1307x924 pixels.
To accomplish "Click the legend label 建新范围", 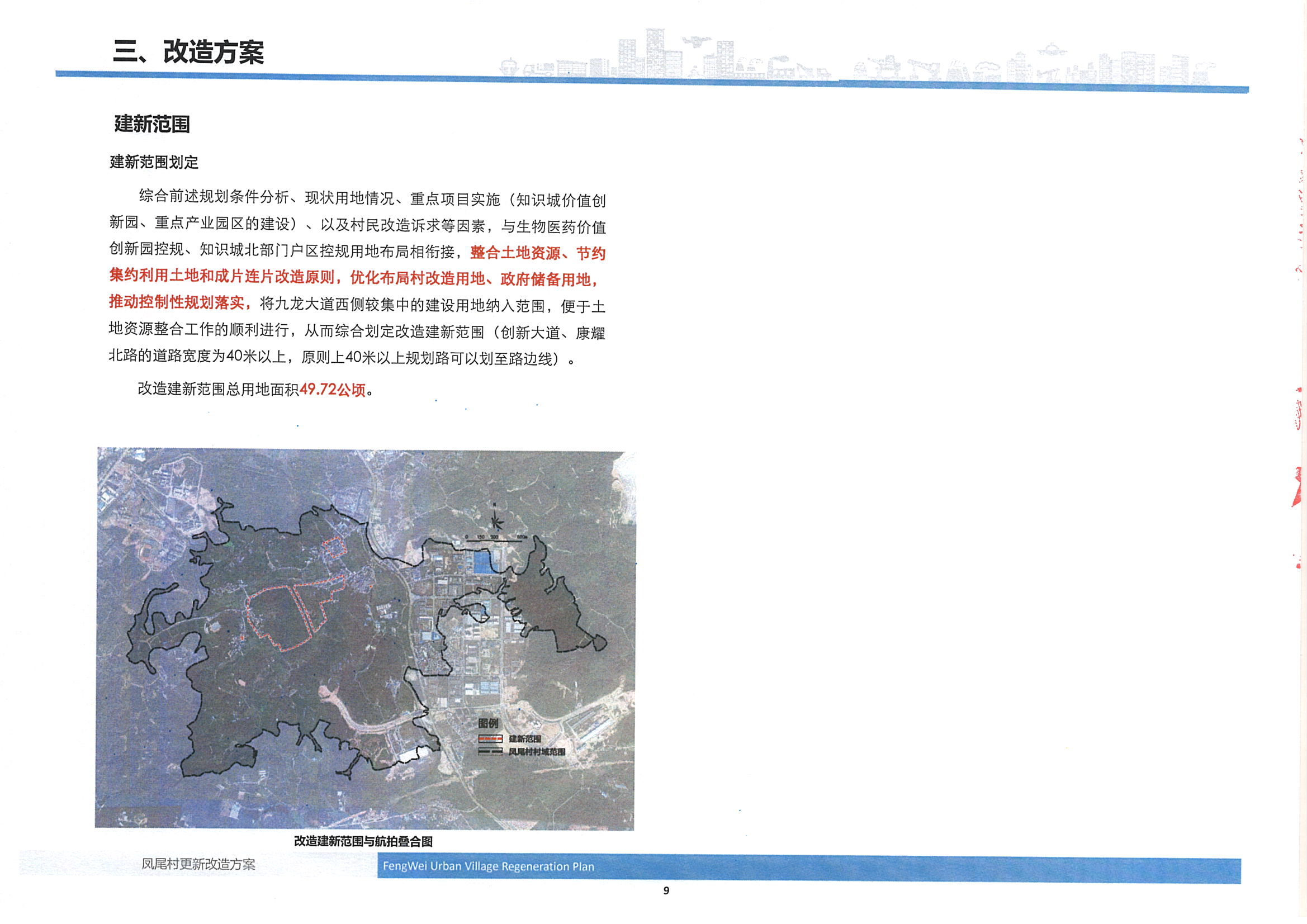I will 525,739.
